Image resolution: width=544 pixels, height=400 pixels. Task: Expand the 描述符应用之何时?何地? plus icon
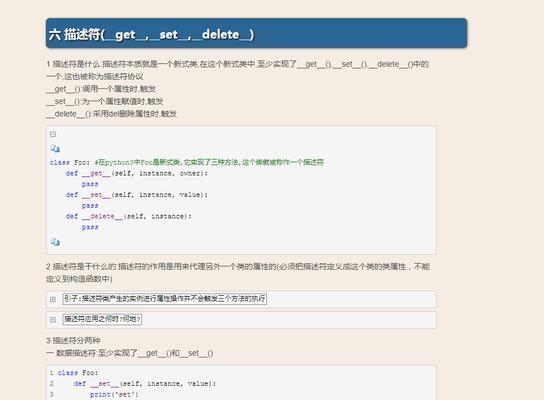53,320
